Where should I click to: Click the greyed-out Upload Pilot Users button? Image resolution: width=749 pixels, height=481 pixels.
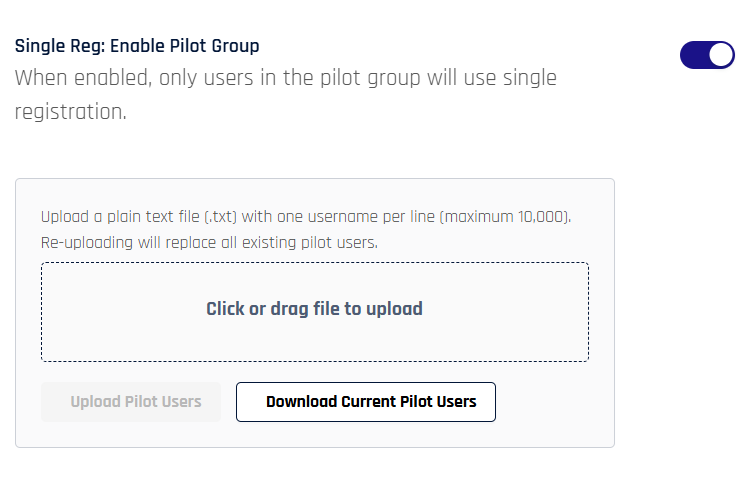tap(136, 402)
